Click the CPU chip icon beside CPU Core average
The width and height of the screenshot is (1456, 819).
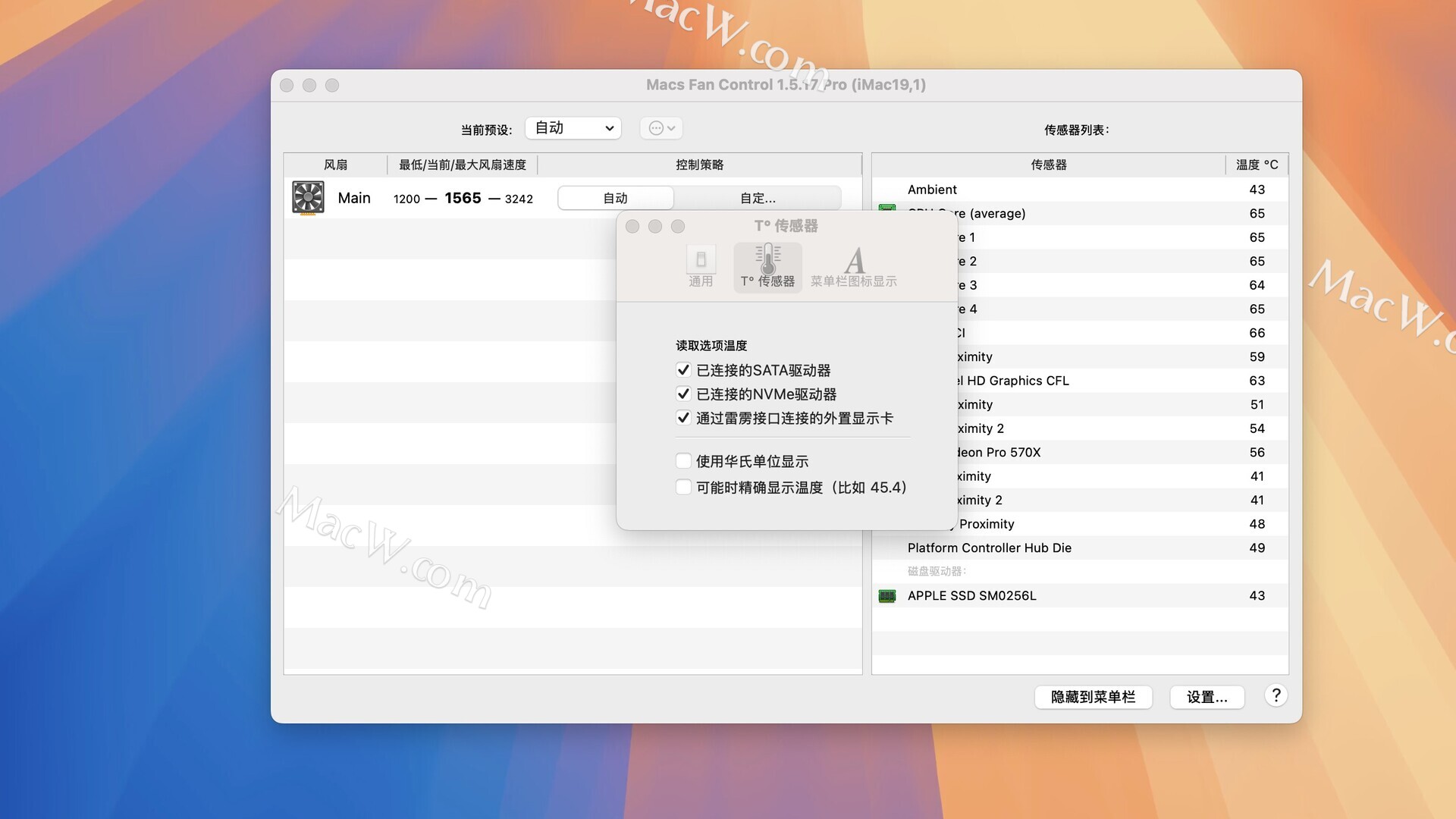point(887,208)
